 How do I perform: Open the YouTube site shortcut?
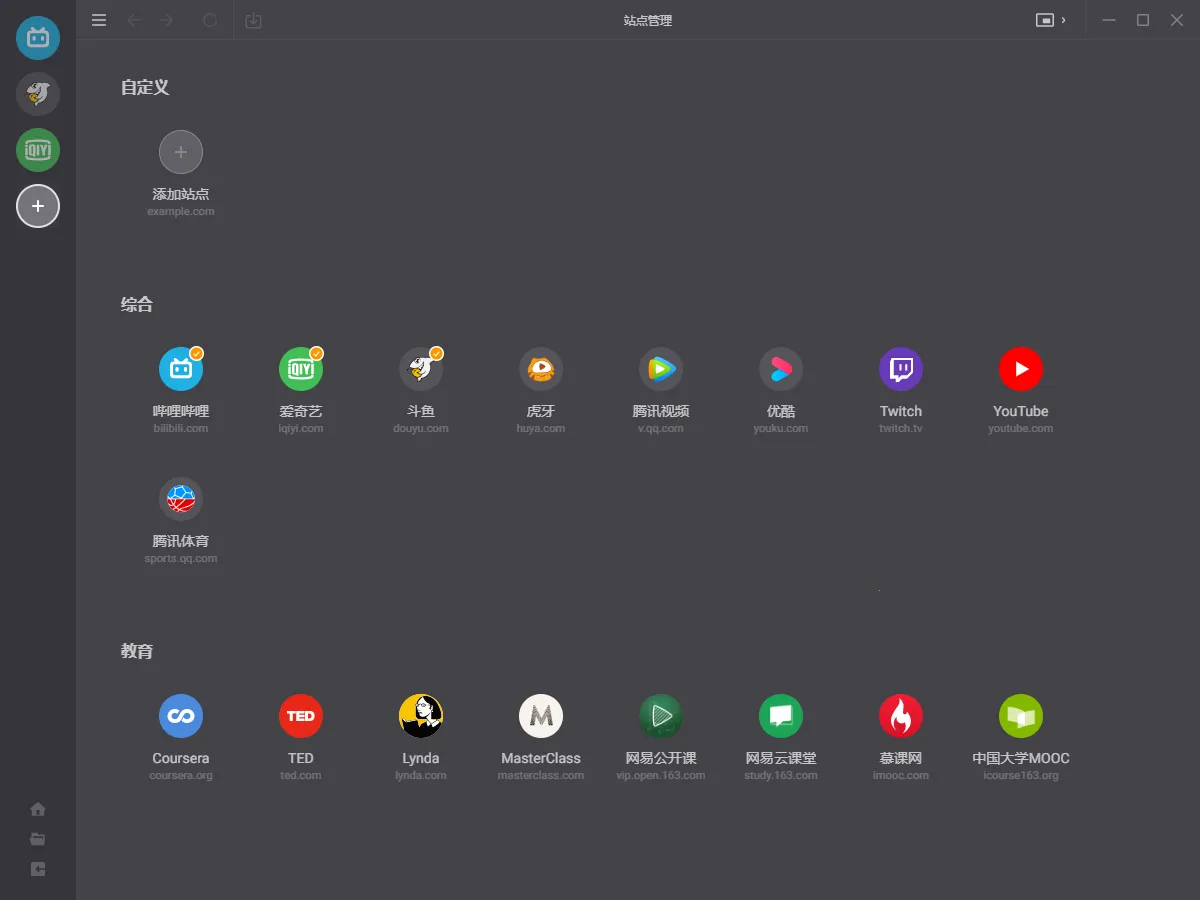[x=1020, y=368]
